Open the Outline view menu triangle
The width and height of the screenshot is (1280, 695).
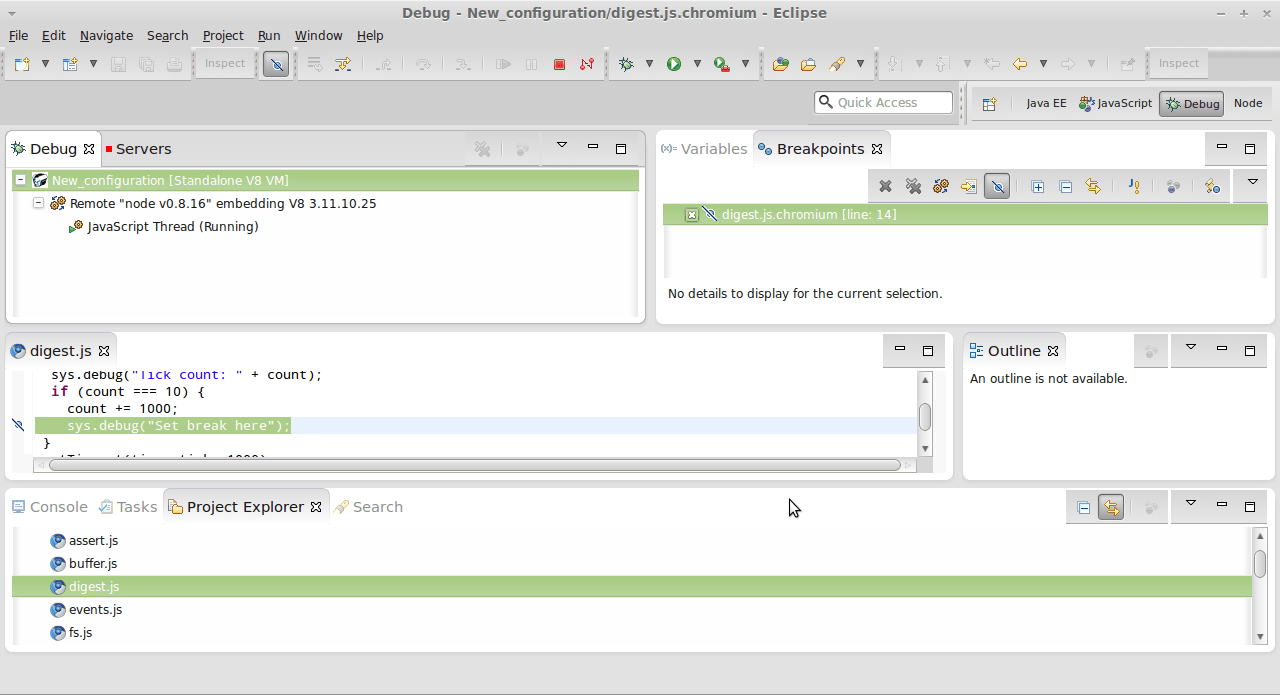(1190, 348)
